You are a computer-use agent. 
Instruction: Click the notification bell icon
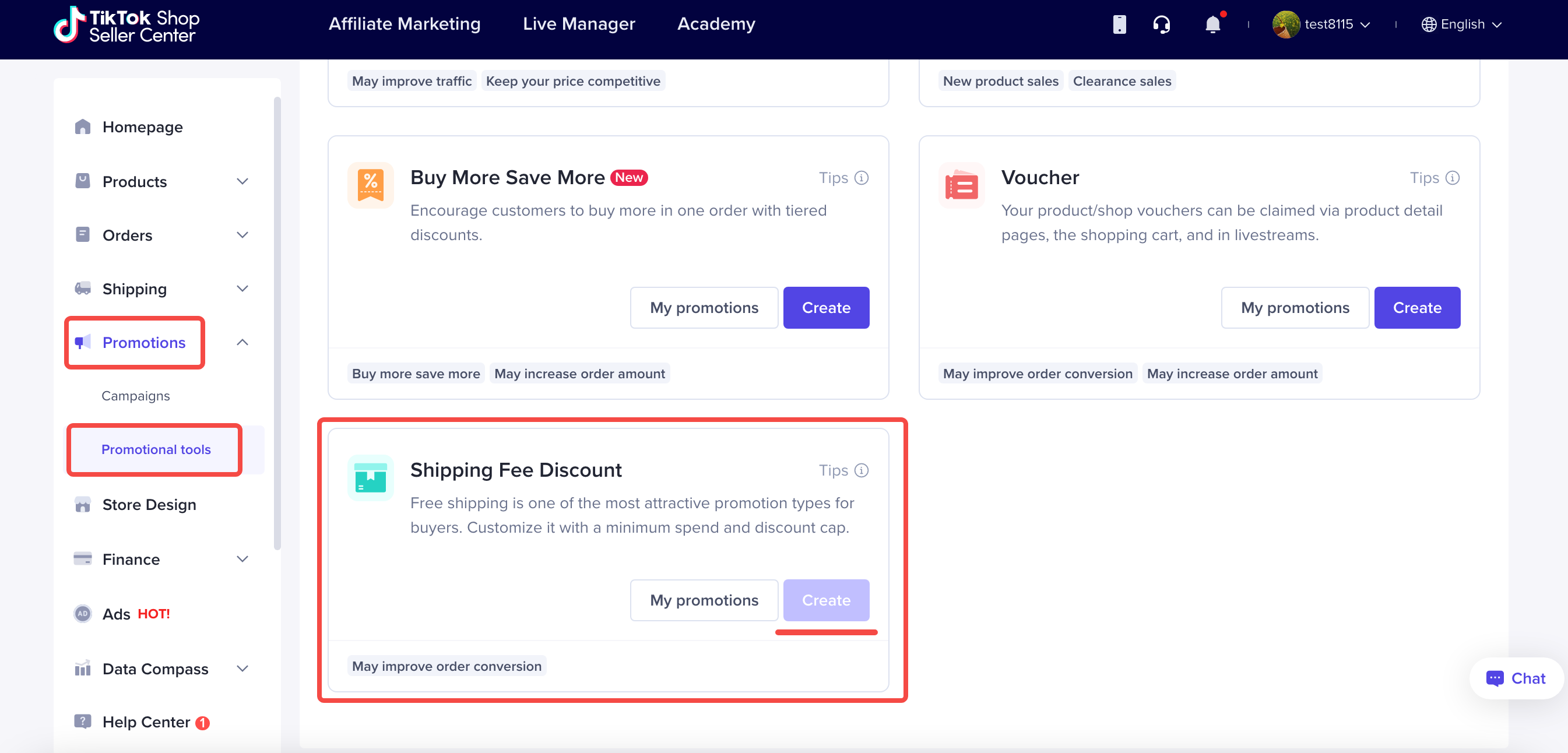coord(1212,24)
